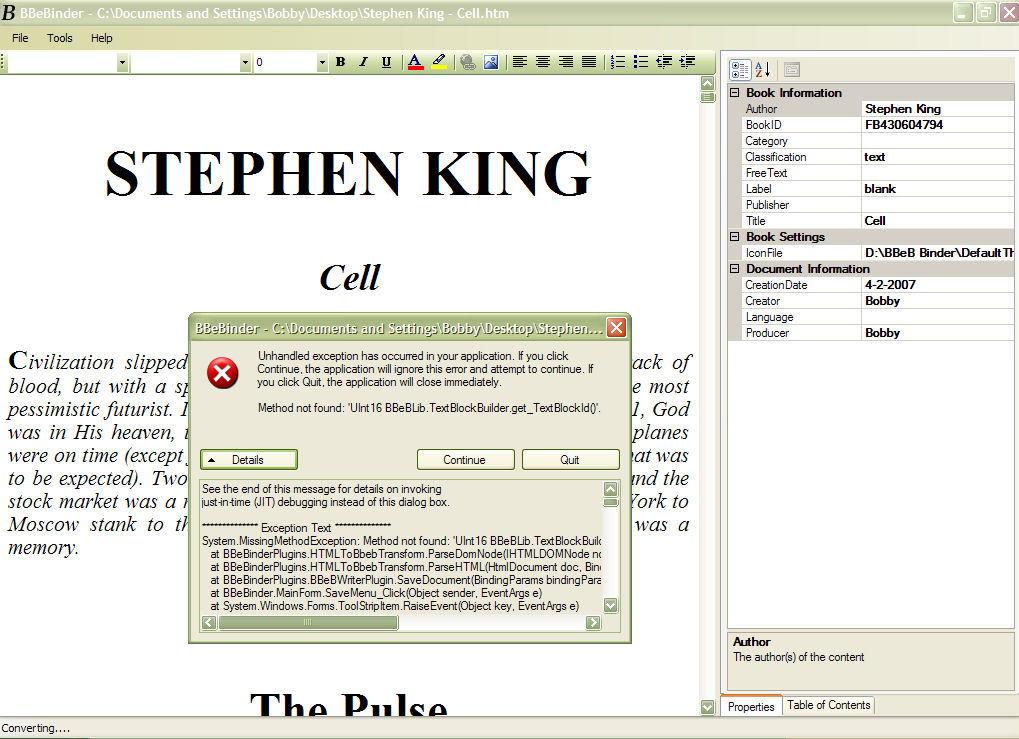Open the property pages icon

point(792,70)
